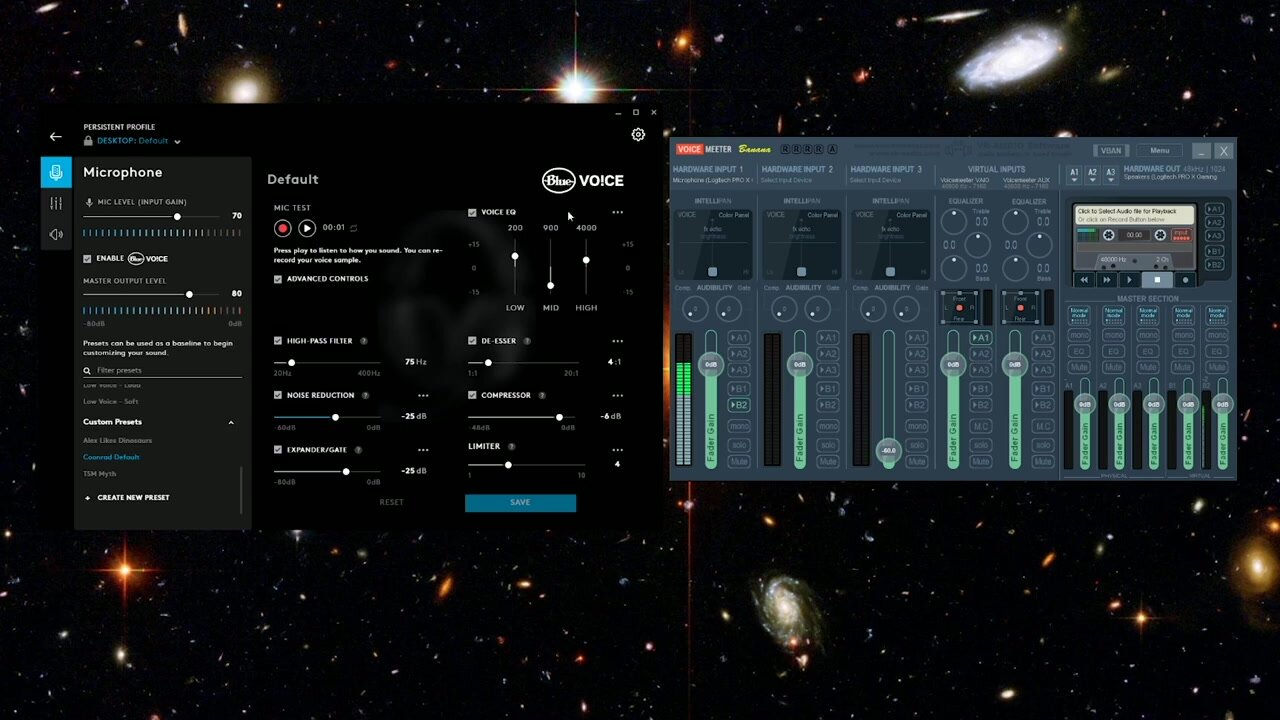This screenshot has height=720, width=1280.
Task: Choose the Coonrad Default preset
Action: coord(111,457)
